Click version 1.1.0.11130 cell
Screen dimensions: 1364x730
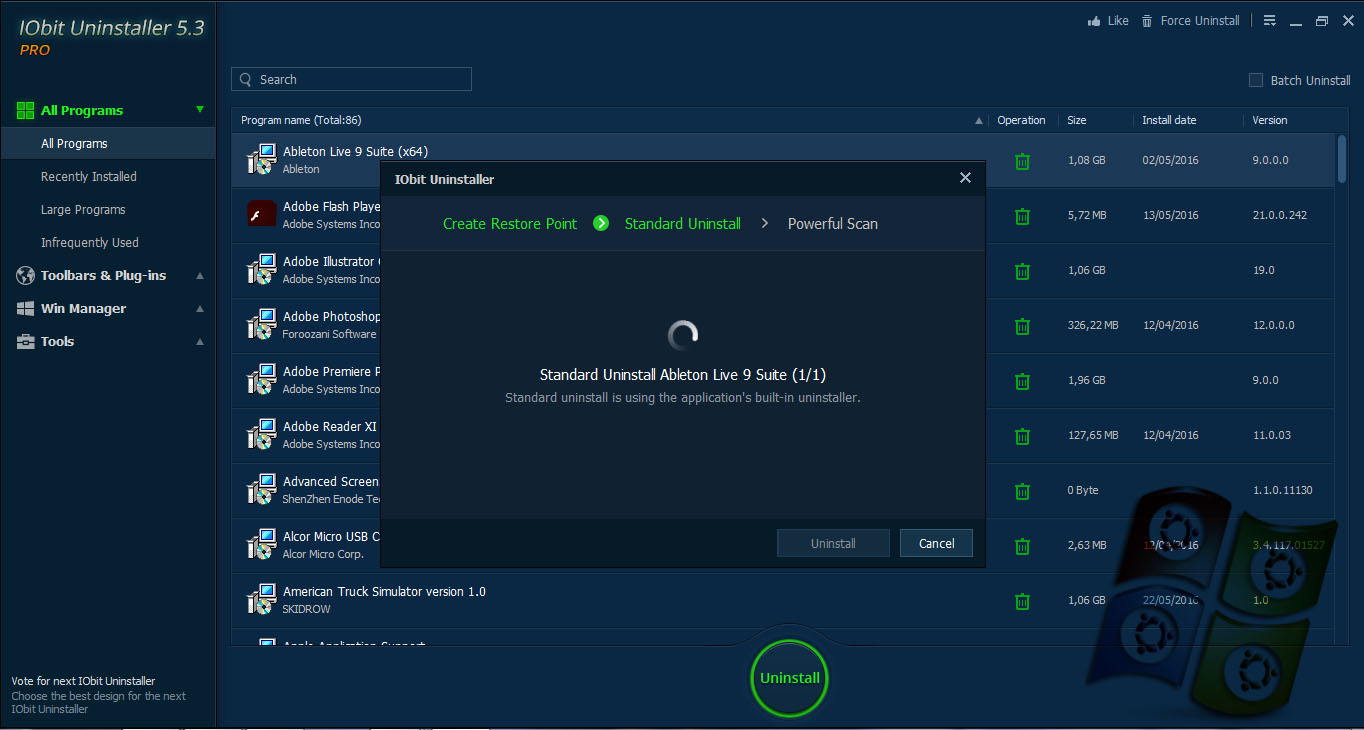click(1282, 490)
